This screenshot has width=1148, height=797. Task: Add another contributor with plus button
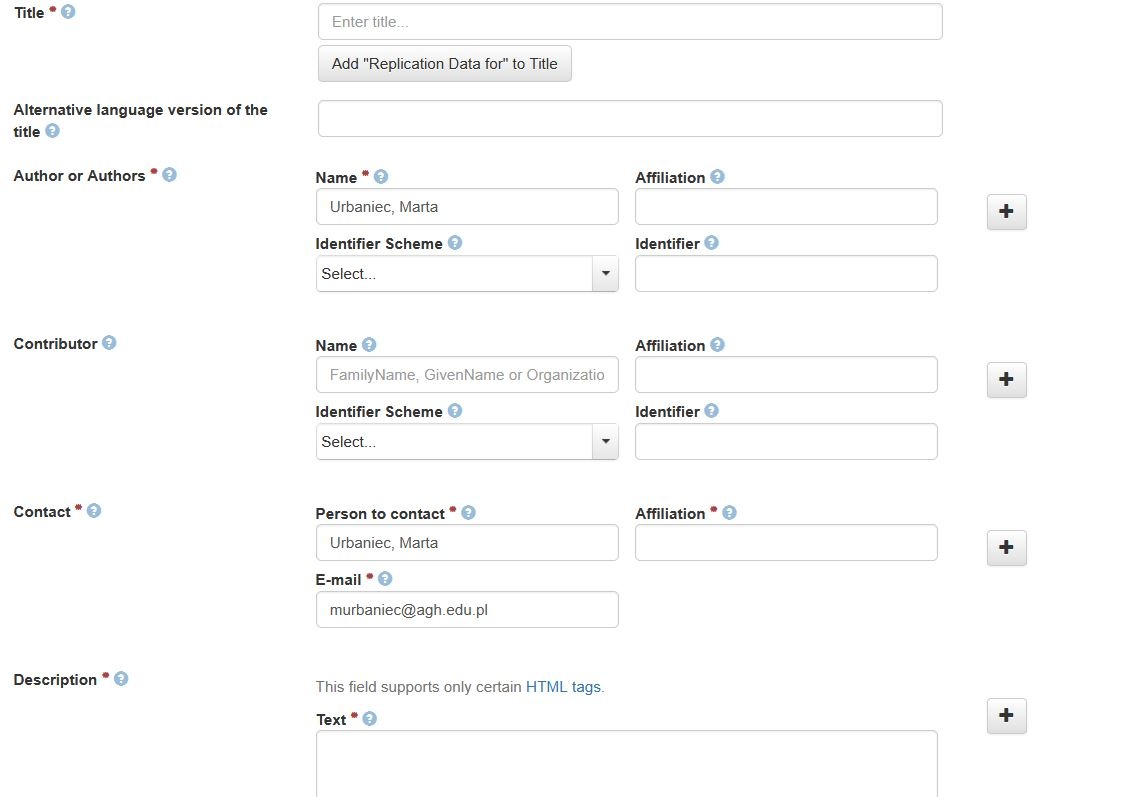1007,380
